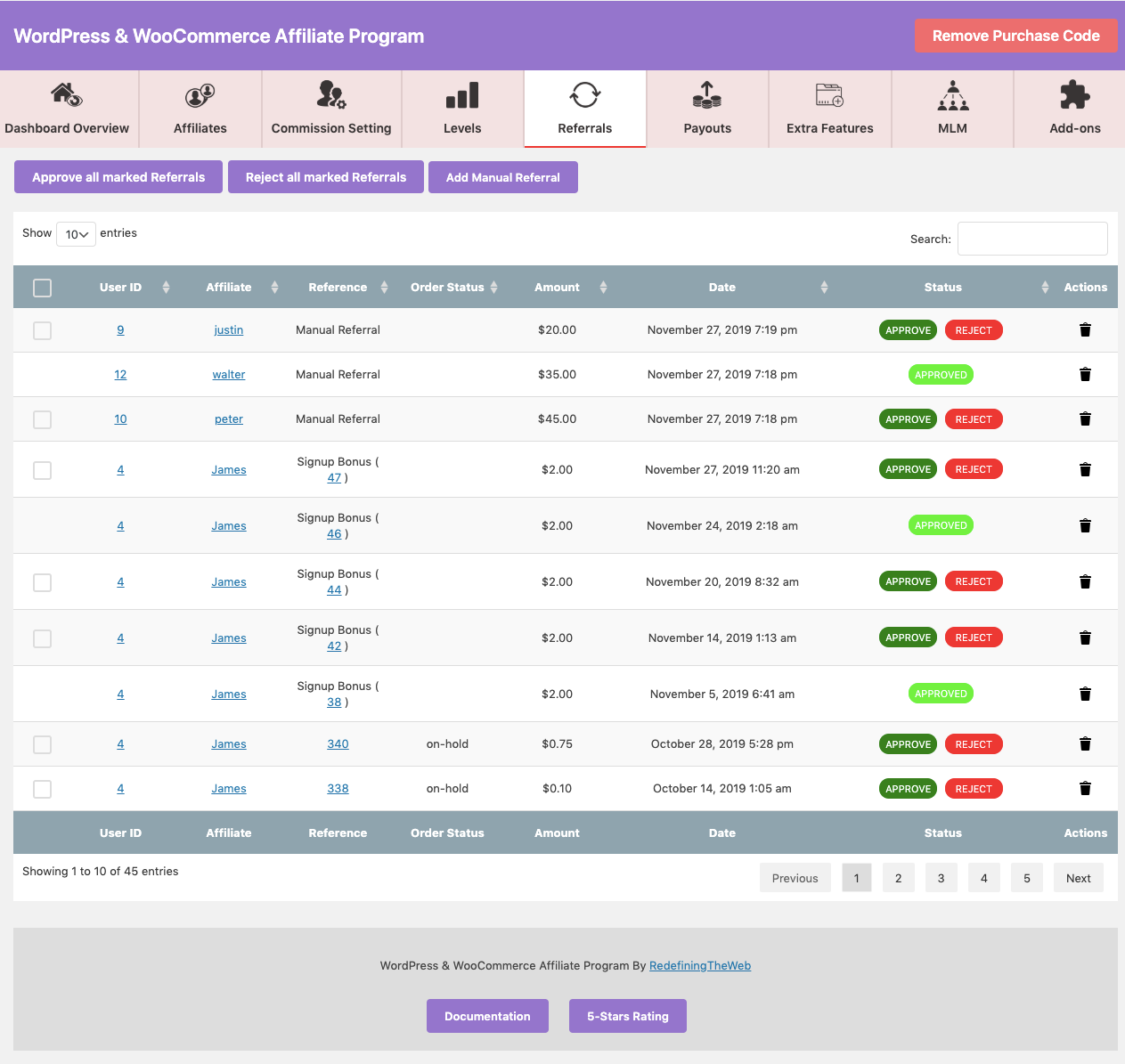This screenshot has height=1064, width=1125.
Task: Sort table by User ID arrows
Action: point(166,287)
